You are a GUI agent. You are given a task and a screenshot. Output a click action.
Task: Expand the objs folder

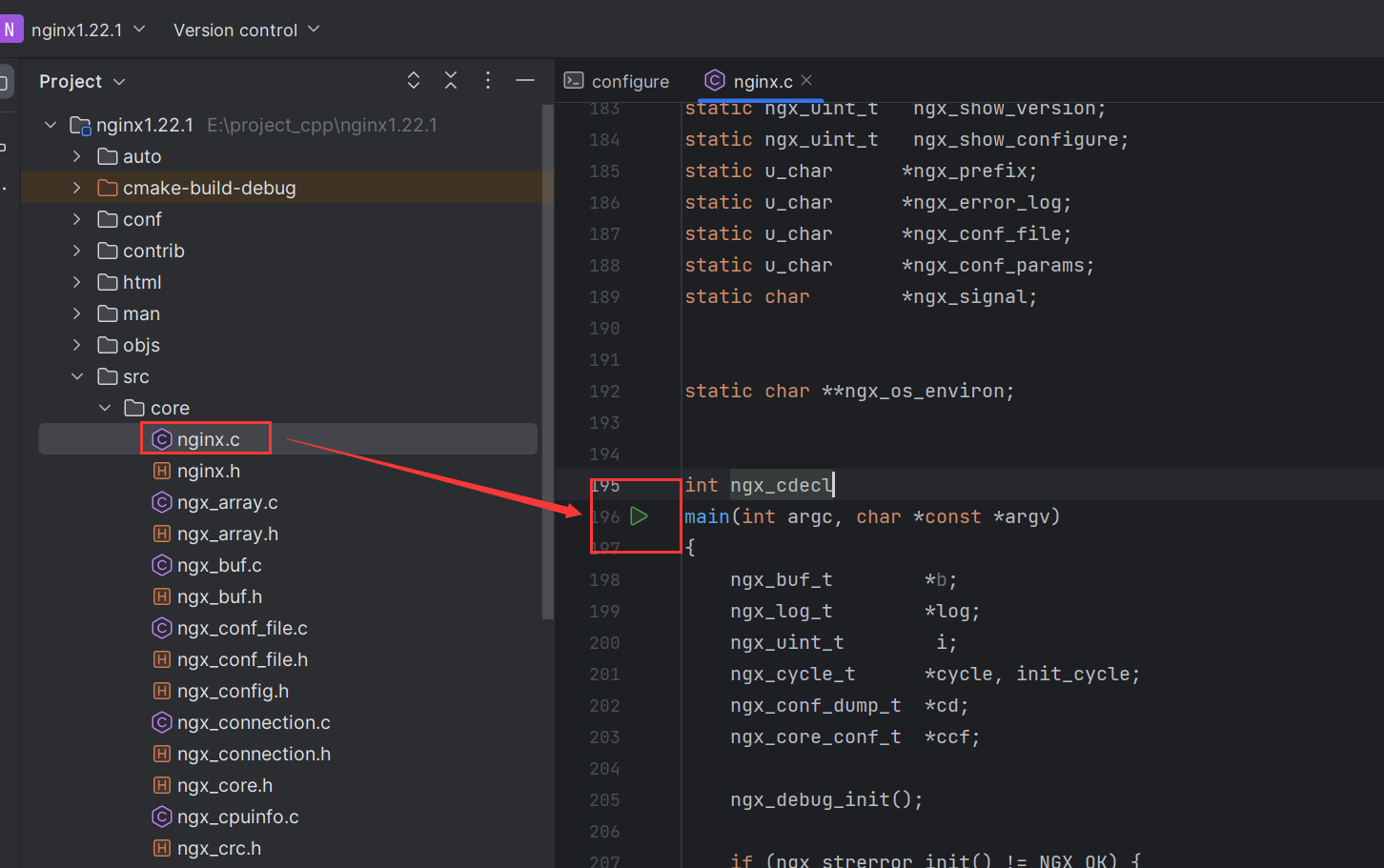(77, 345)
